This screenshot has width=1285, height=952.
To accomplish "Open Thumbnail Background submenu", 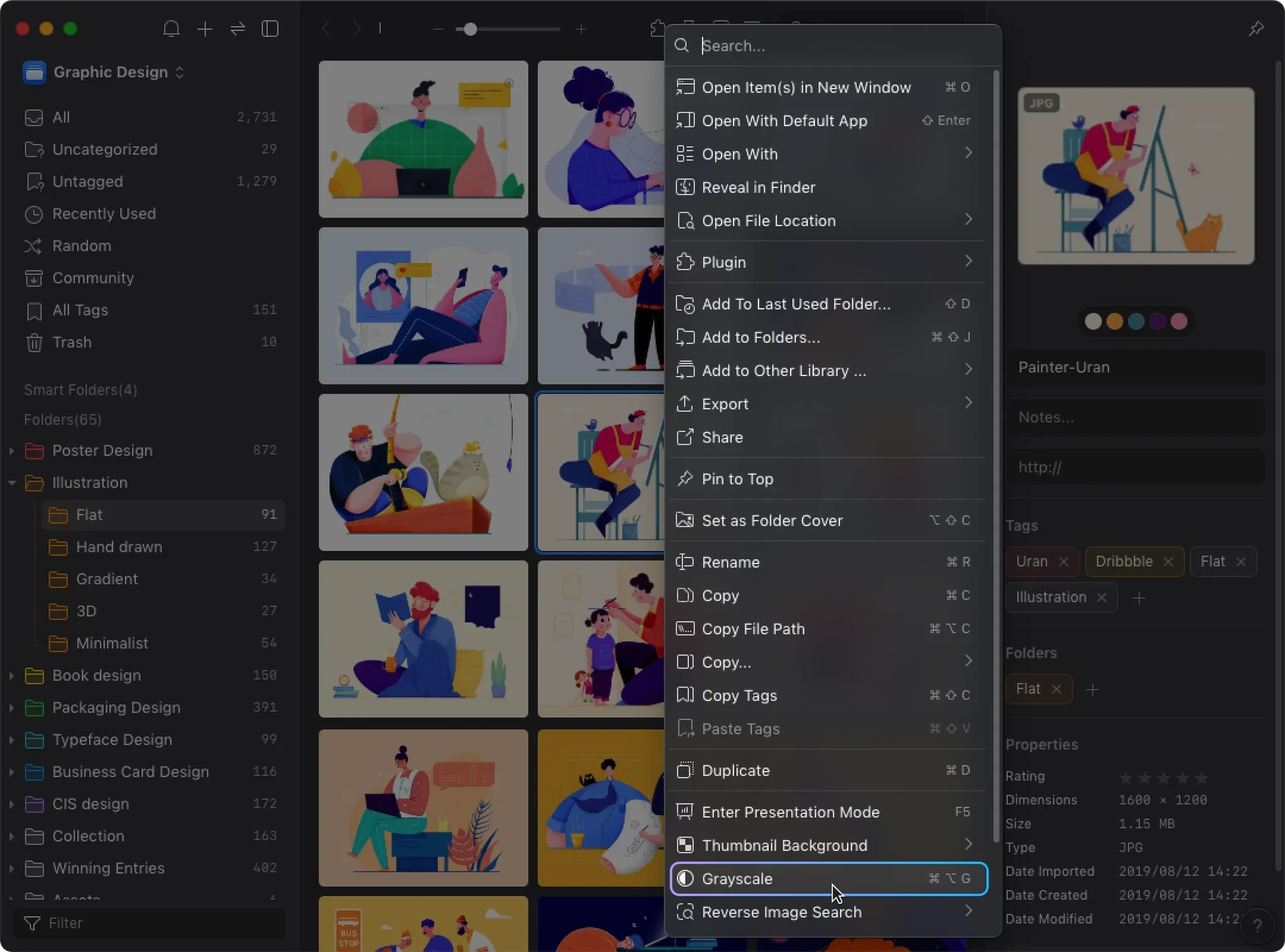I will point(828,845).
